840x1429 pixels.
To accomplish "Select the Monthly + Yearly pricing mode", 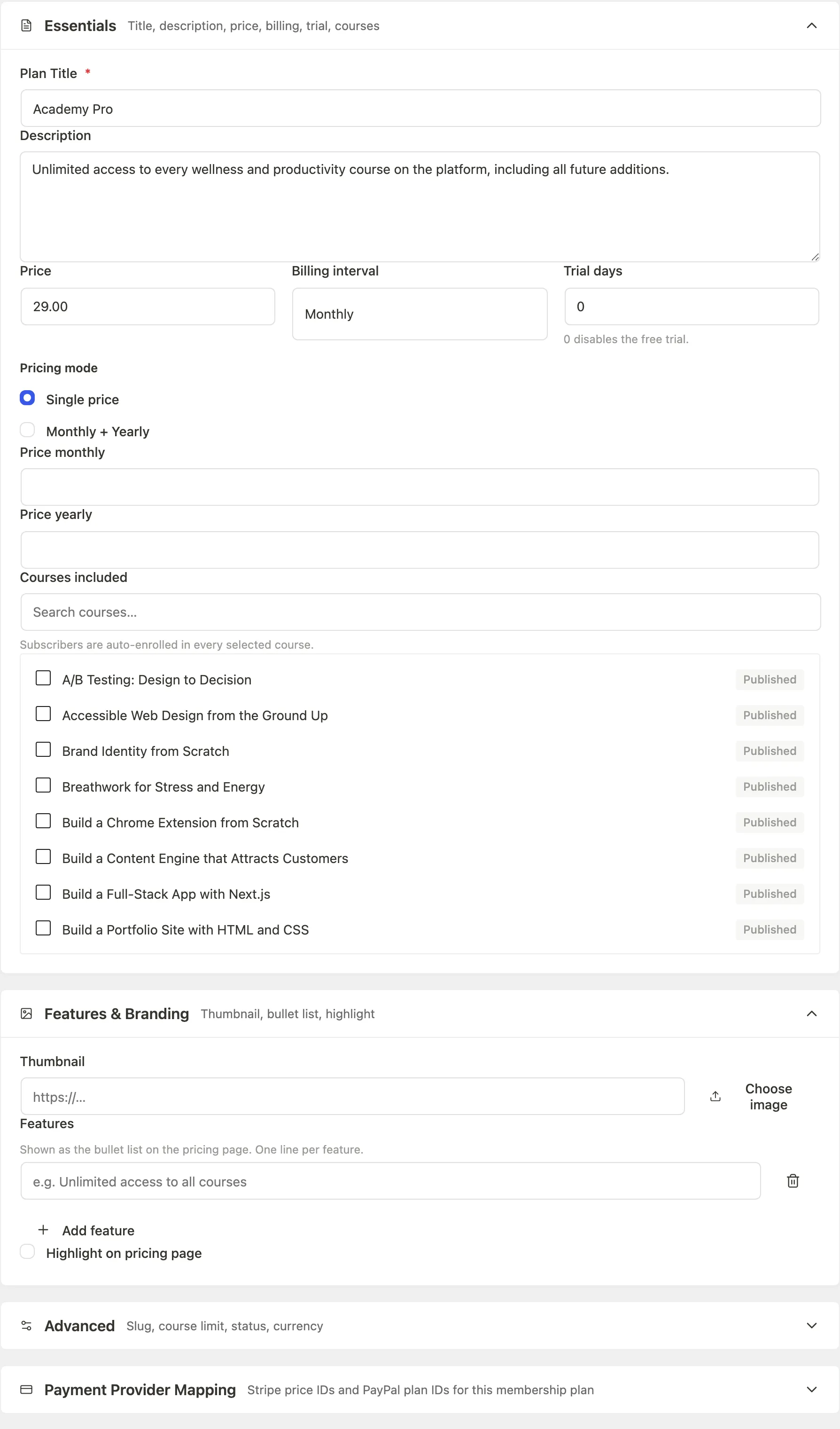I will [x=27, y=430].
